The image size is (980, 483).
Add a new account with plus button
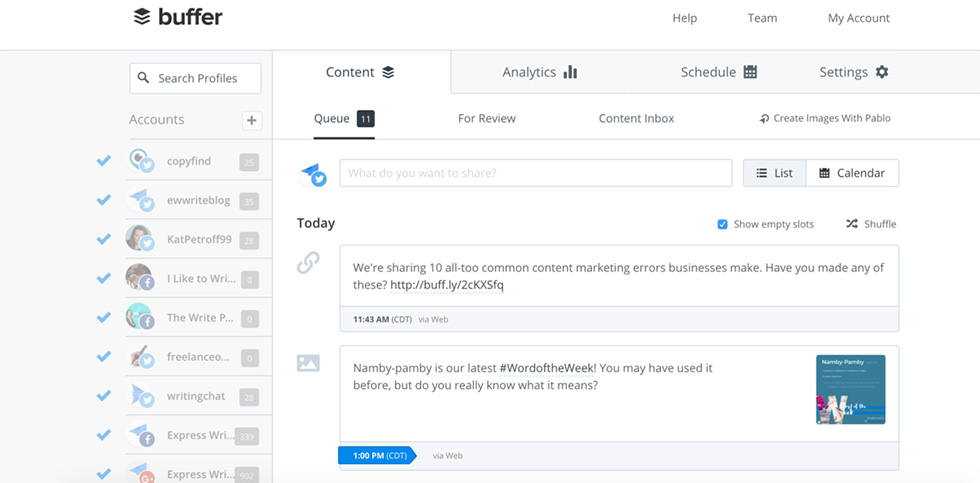click(x=252, y=121)
